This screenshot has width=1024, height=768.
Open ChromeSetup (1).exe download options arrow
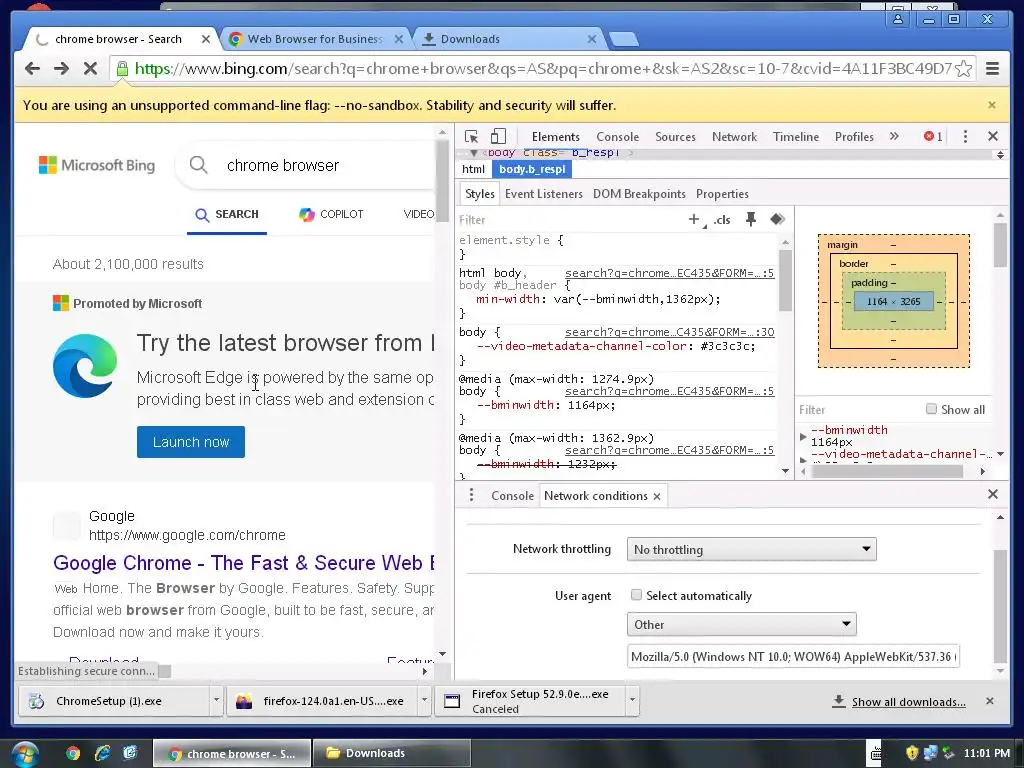point(216,701)
